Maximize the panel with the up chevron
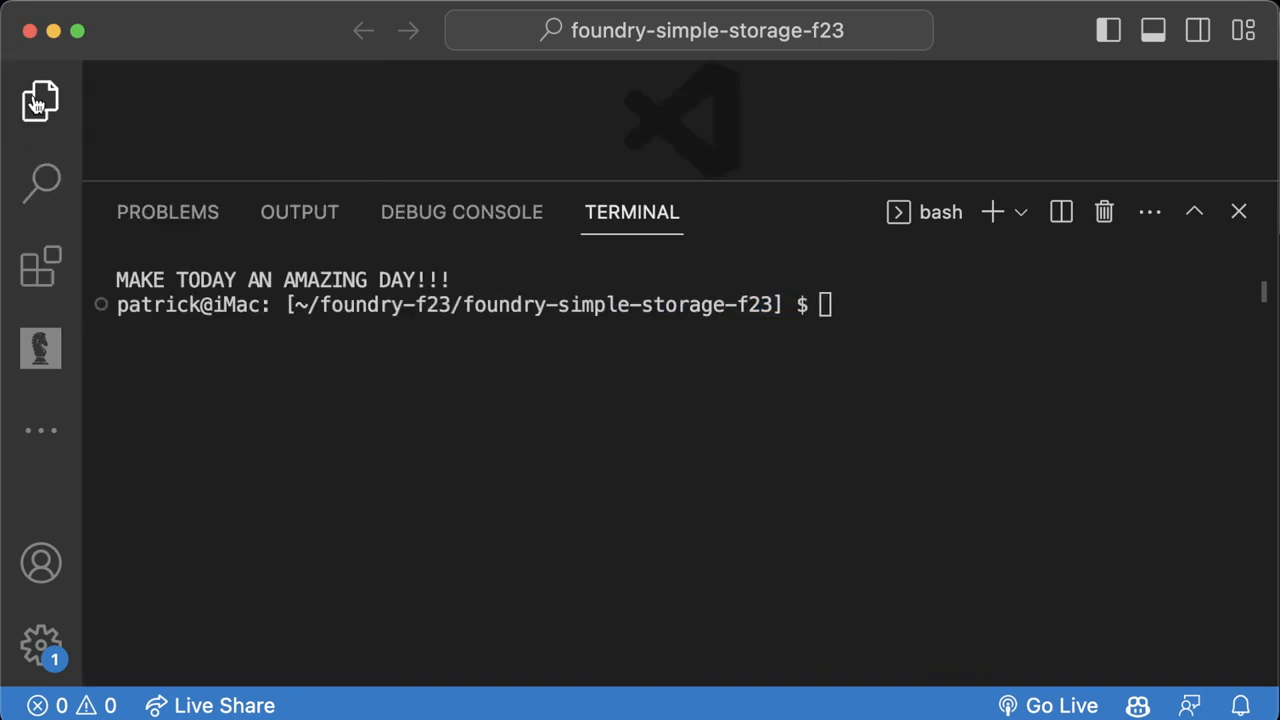Screen dimensions: 1280x720 (1194, 212)
